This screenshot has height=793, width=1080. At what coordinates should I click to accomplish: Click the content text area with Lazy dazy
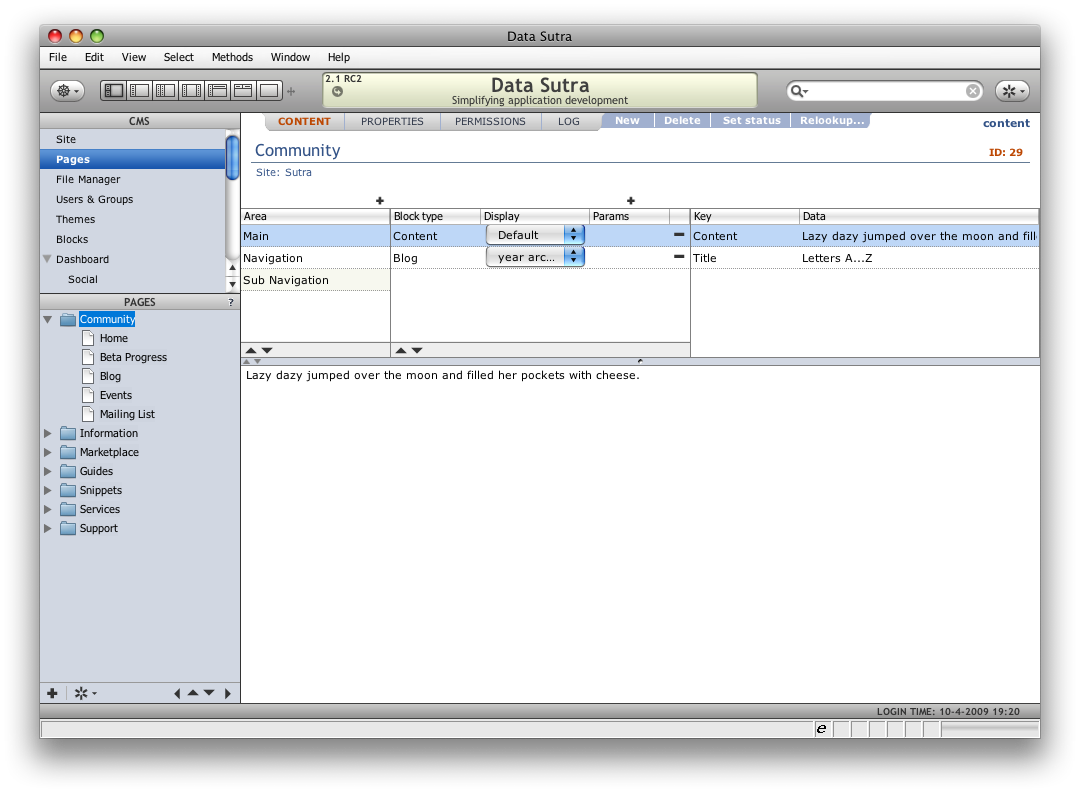pos(640,534)
